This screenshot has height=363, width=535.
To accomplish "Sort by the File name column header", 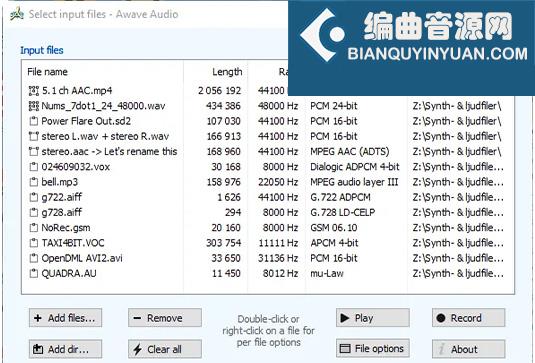I will [47, 72].
